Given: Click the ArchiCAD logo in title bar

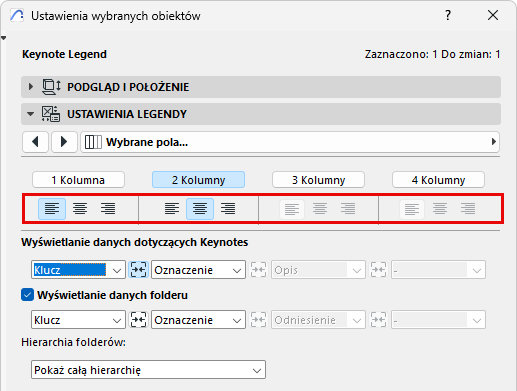Looking at the screenshot, I should click(17, 15).
